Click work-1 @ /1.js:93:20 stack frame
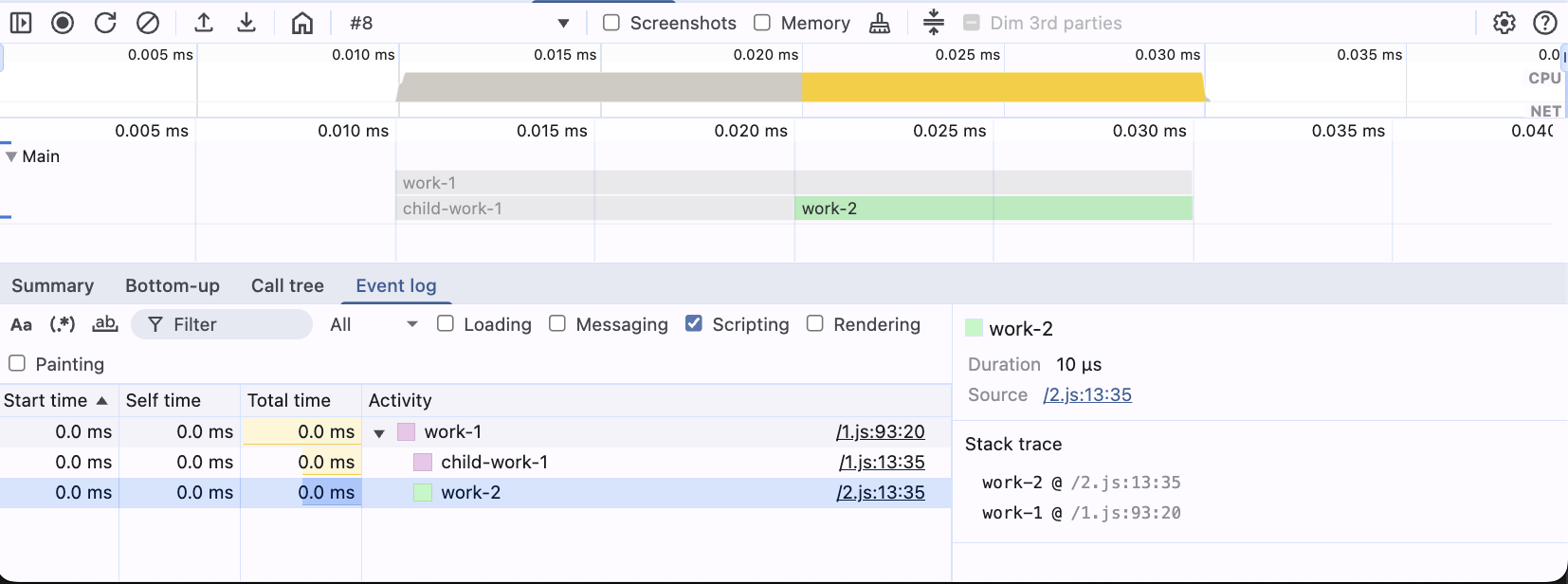Screen dimensions: 1568x584 click(x=1082, y=513)
